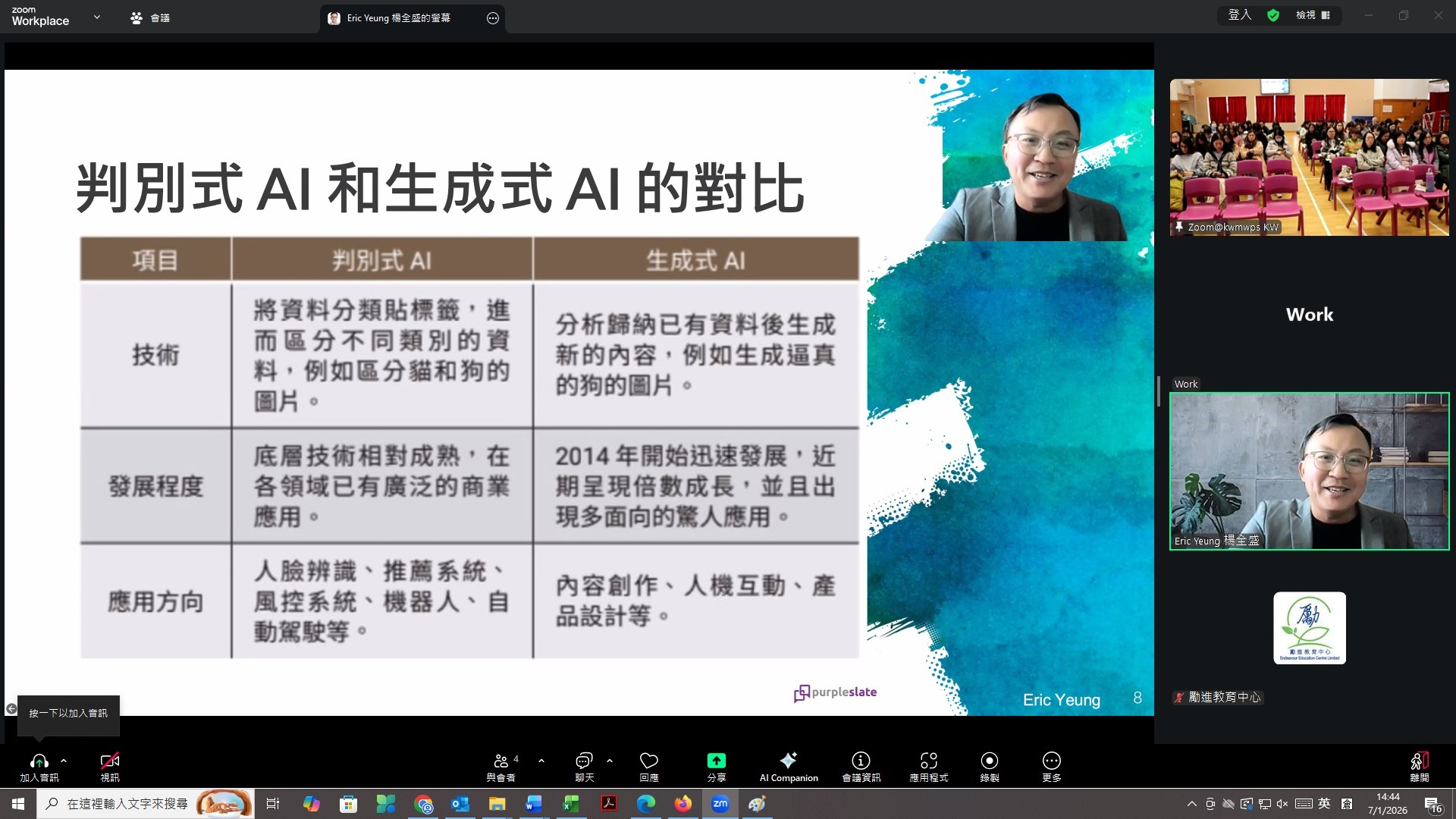Join audio with the headphone icon
1456x819 pixels.
pos(39,761)
